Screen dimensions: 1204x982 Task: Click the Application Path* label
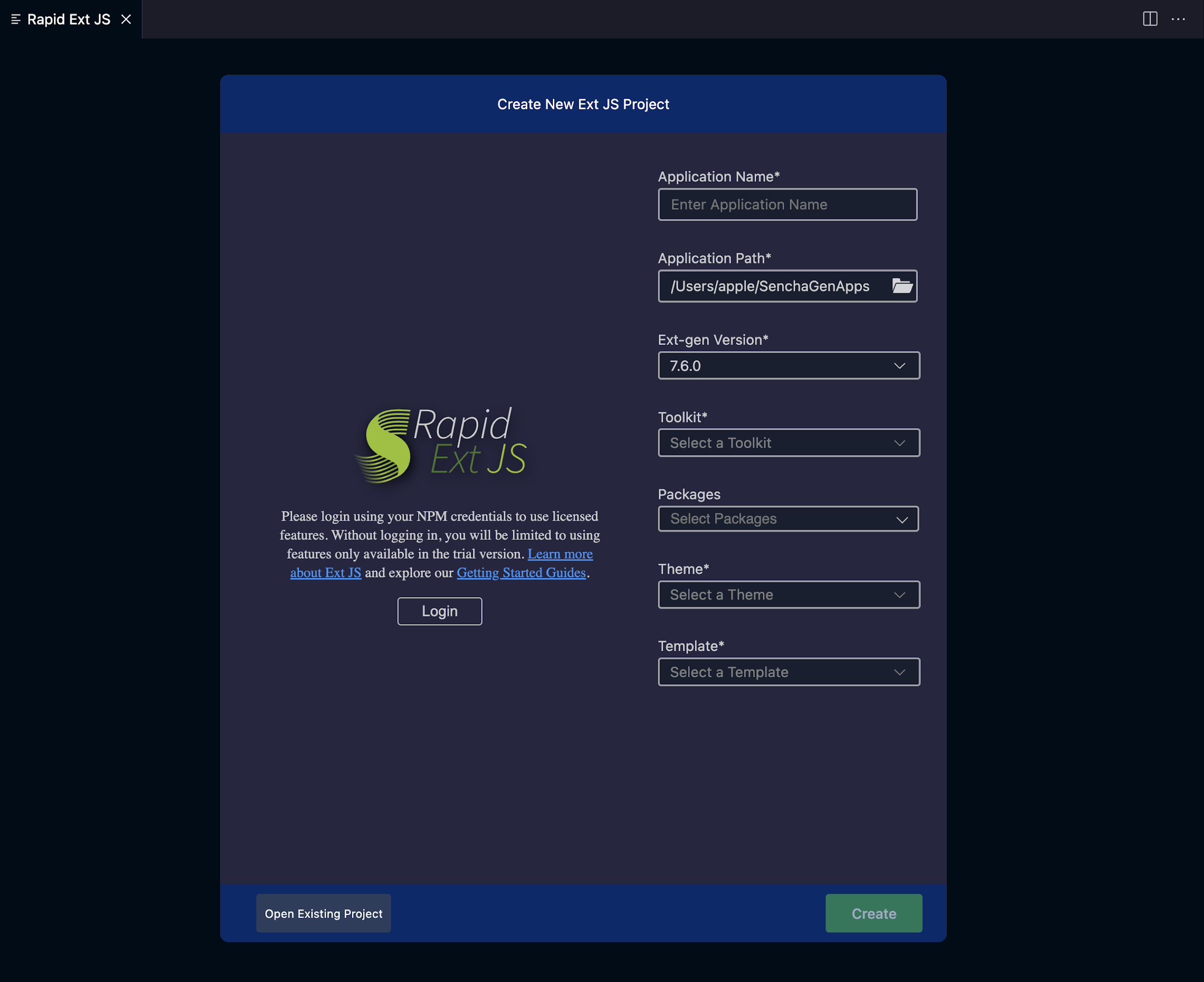(714, 258)
